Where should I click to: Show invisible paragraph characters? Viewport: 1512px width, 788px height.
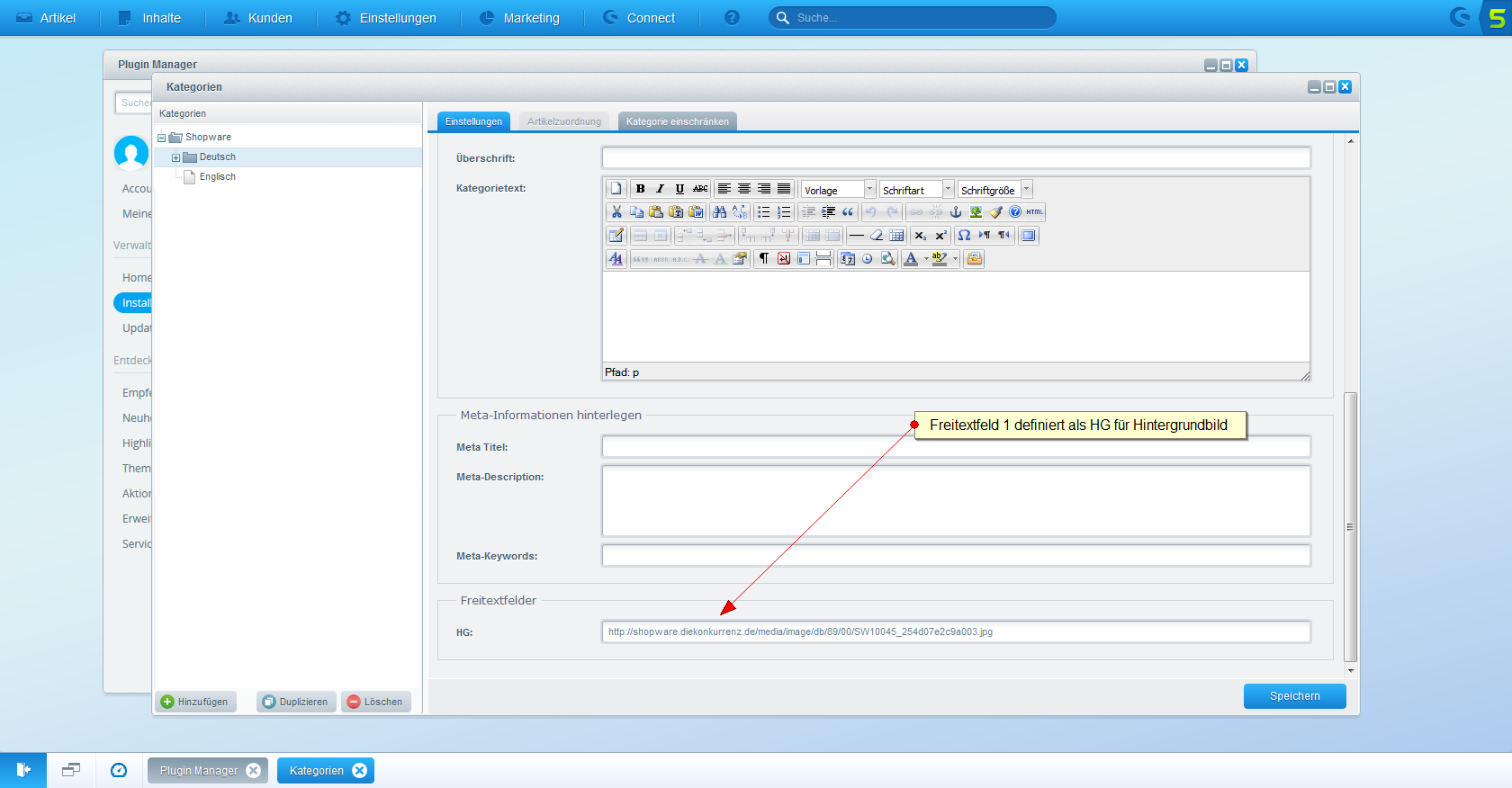coord(763,259)
